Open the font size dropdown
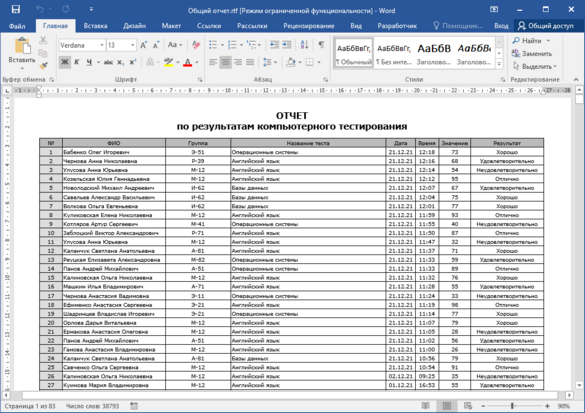 coord(132,45)
